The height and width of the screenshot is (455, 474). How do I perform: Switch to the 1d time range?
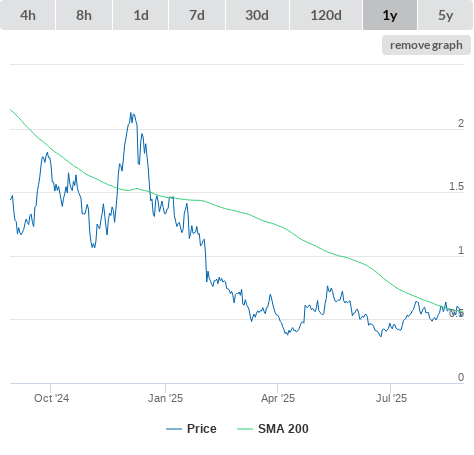point(141,15)
